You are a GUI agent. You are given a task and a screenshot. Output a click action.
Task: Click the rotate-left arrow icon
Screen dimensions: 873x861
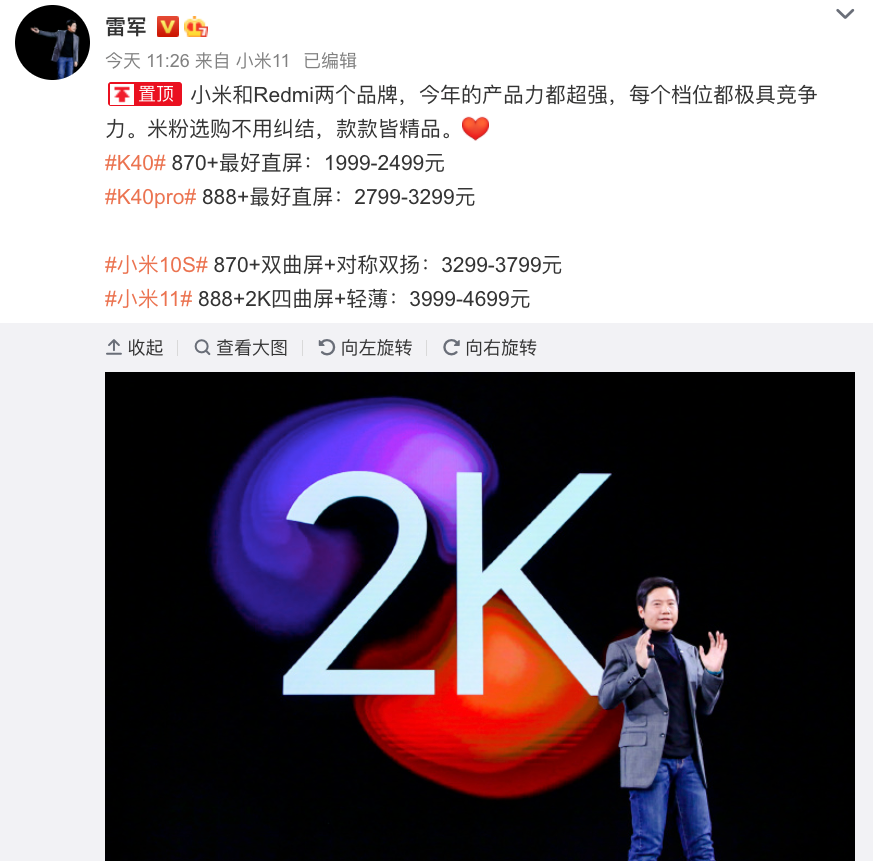click(x=326, y=348)
